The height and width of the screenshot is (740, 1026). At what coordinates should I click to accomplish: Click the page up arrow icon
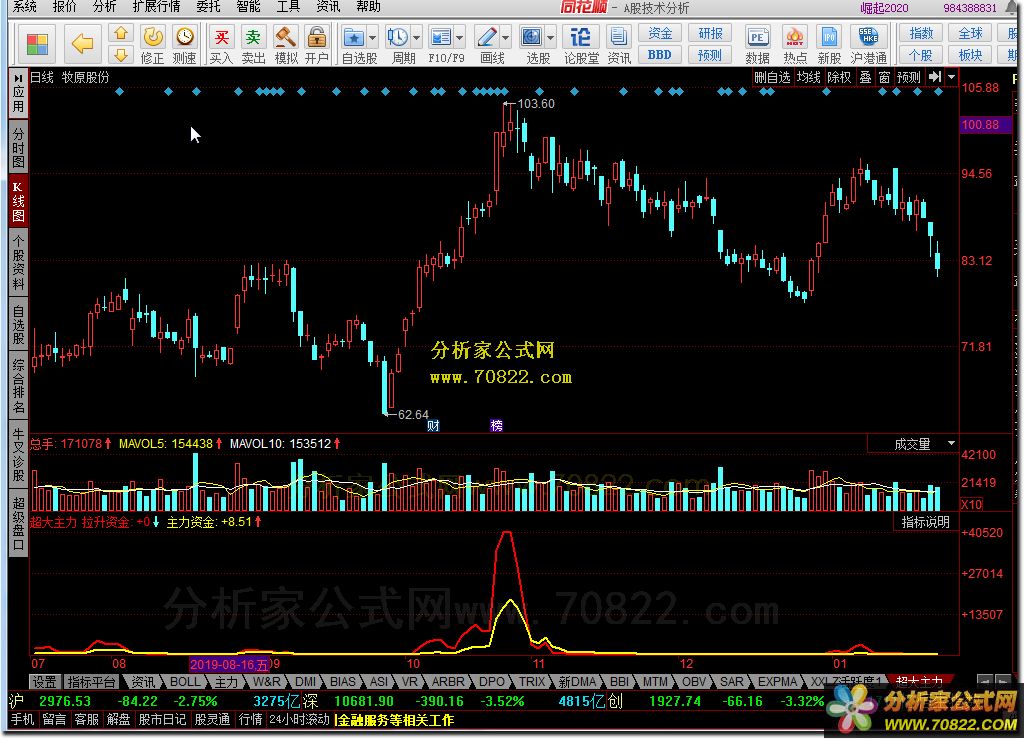pos(120,33)
